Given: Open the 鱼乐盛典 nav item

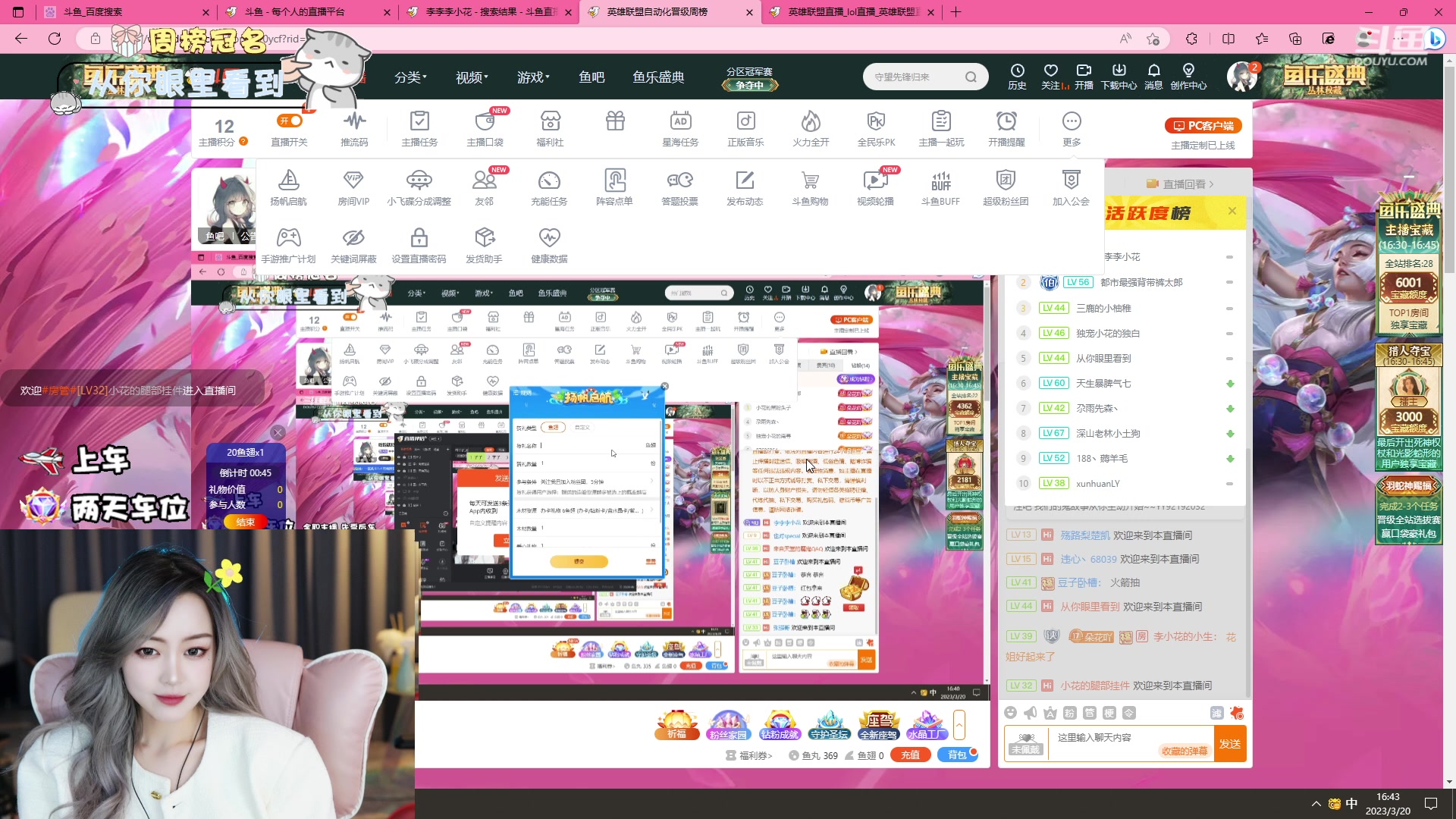Looking at the screenshot, I should pyautogui.click(x=658, y=77).
